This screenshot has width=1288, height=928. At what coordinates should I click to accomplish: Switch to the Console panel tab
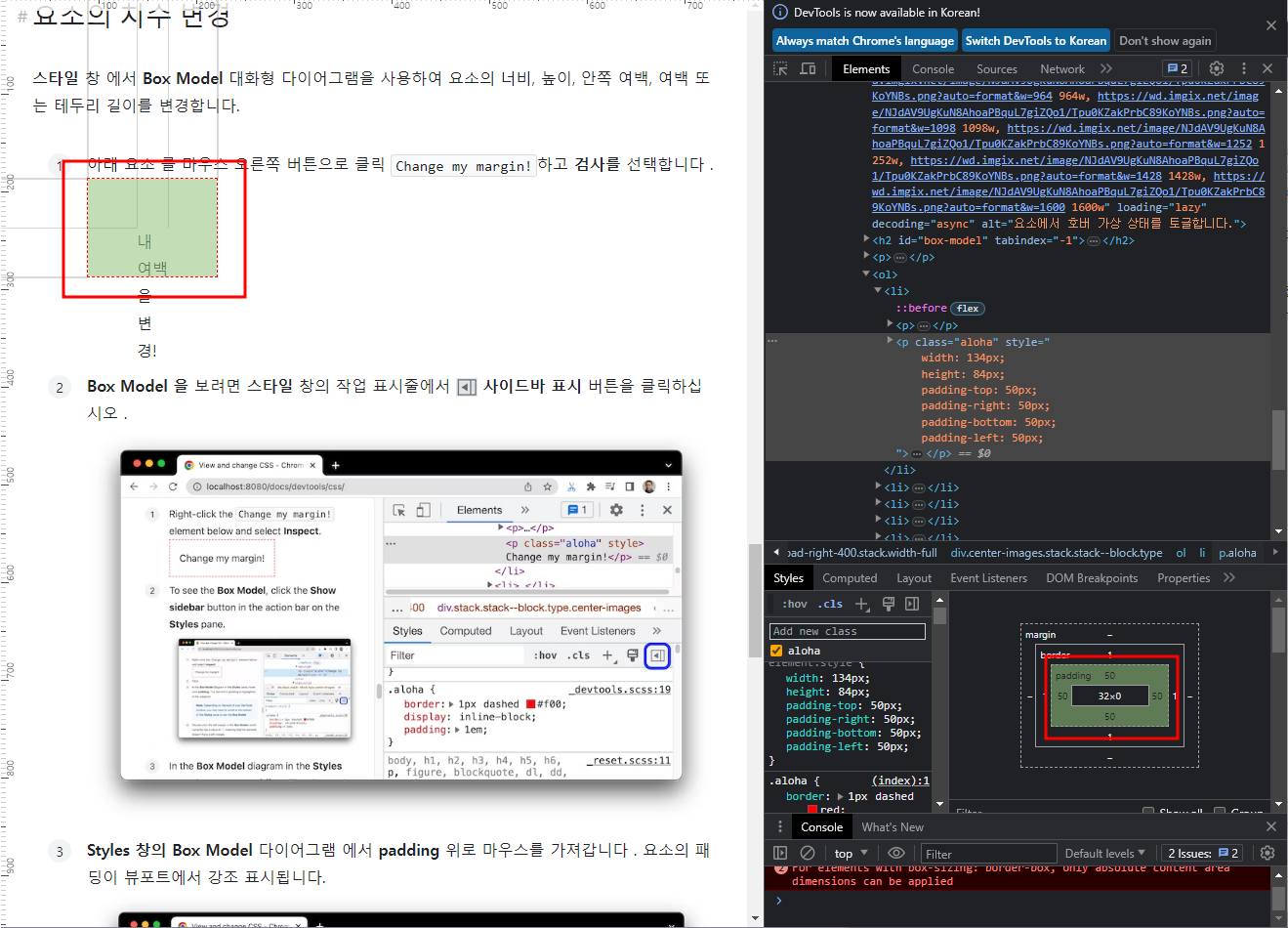(x=933, y=68)
